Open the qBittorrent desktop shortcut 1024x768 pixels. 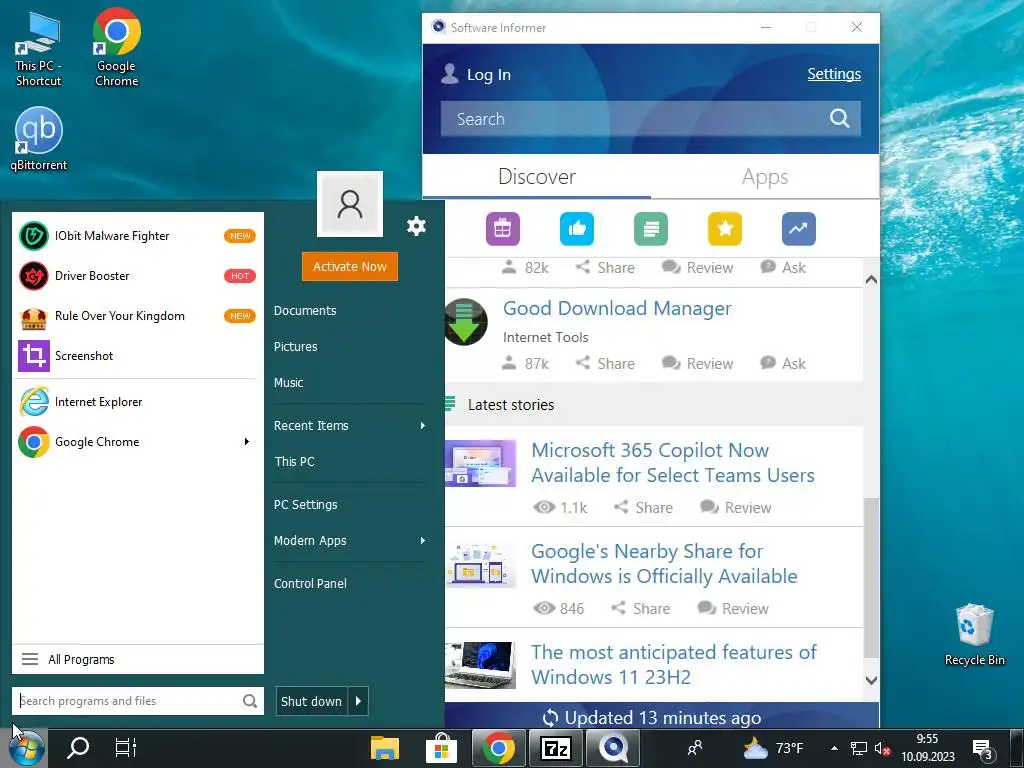click(39, 138)
